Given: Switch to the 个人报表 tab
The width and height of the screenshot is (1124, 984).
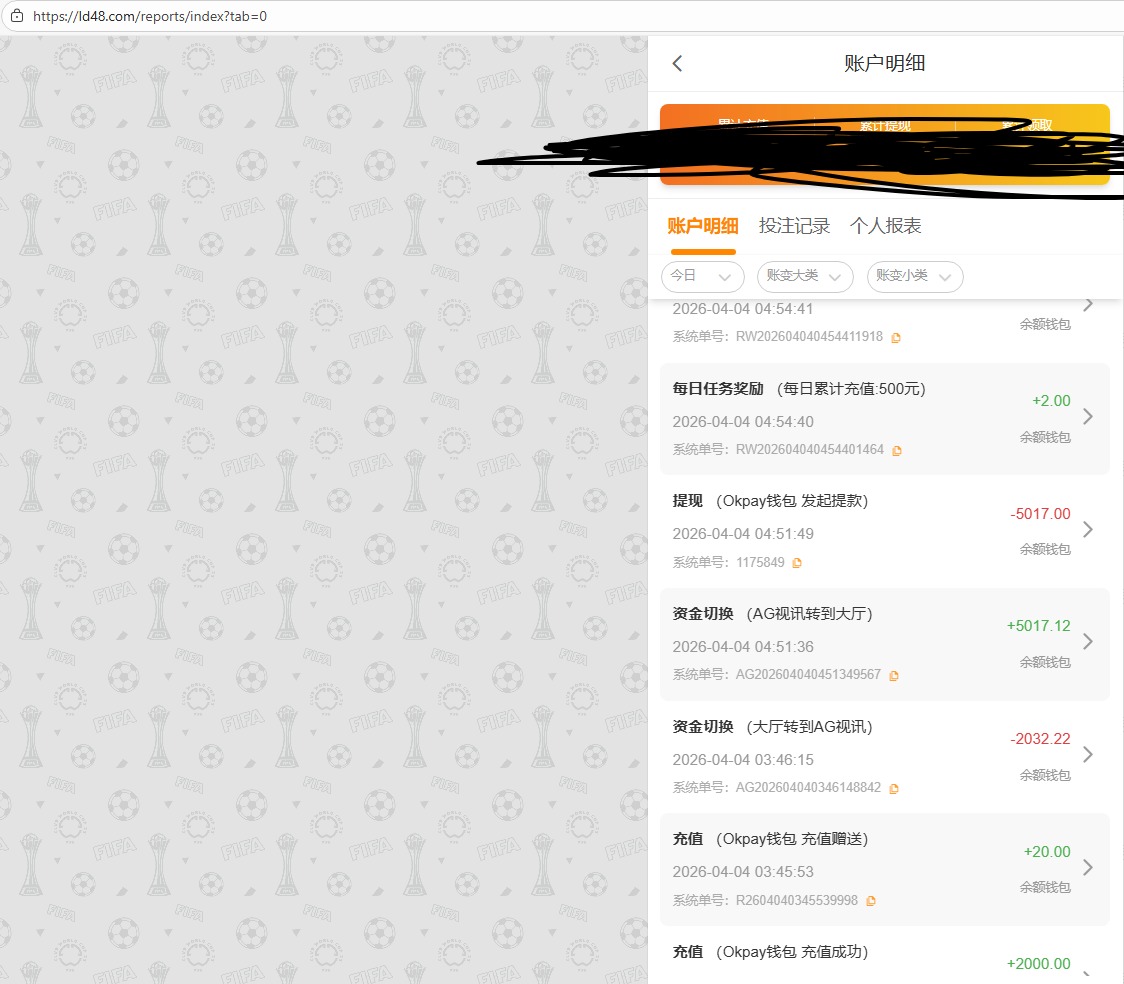Looking at the screenshot, I should coord(885,226).
